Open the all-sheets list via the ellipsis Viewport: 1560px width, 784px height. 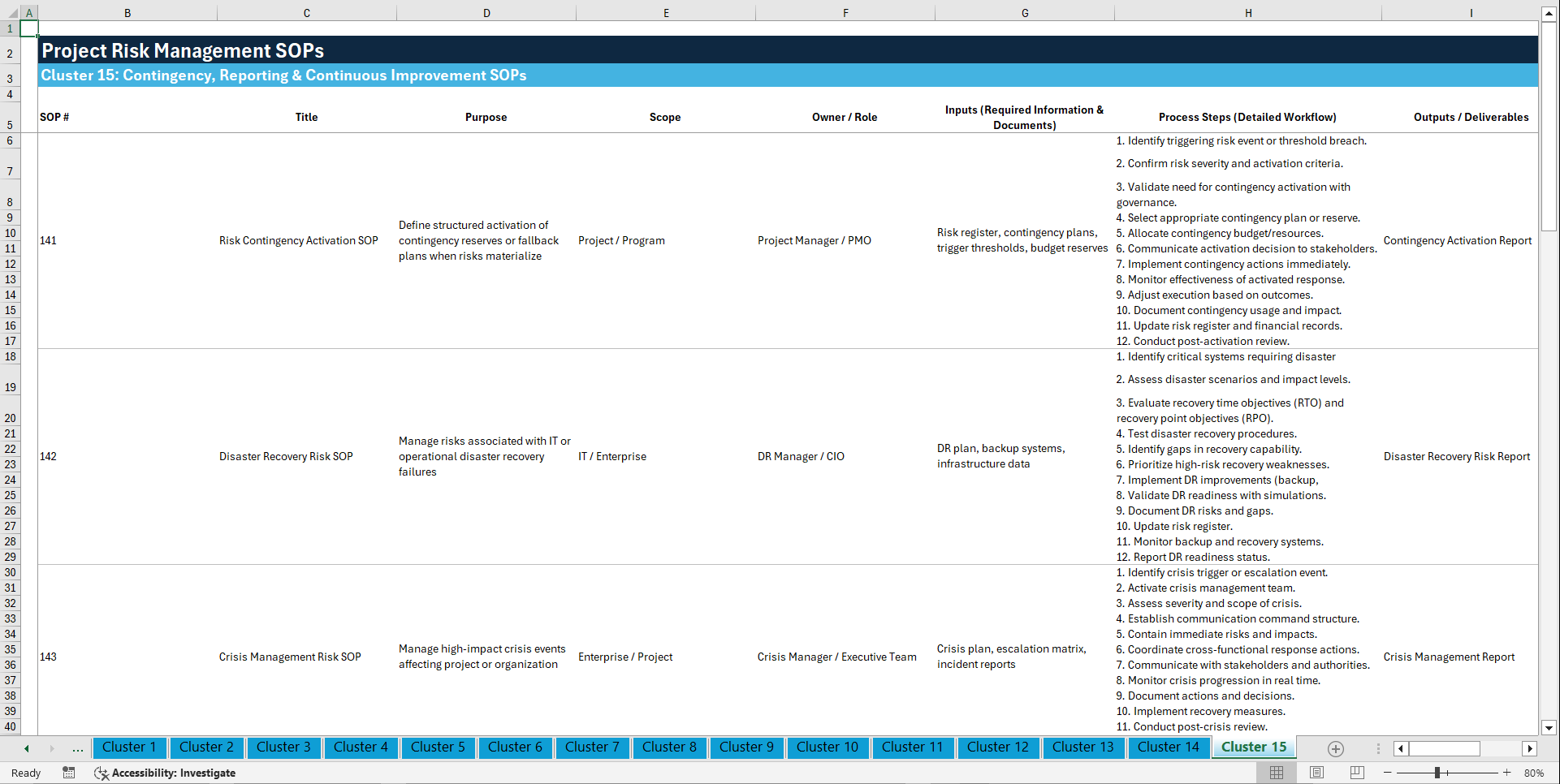point(77,748)
